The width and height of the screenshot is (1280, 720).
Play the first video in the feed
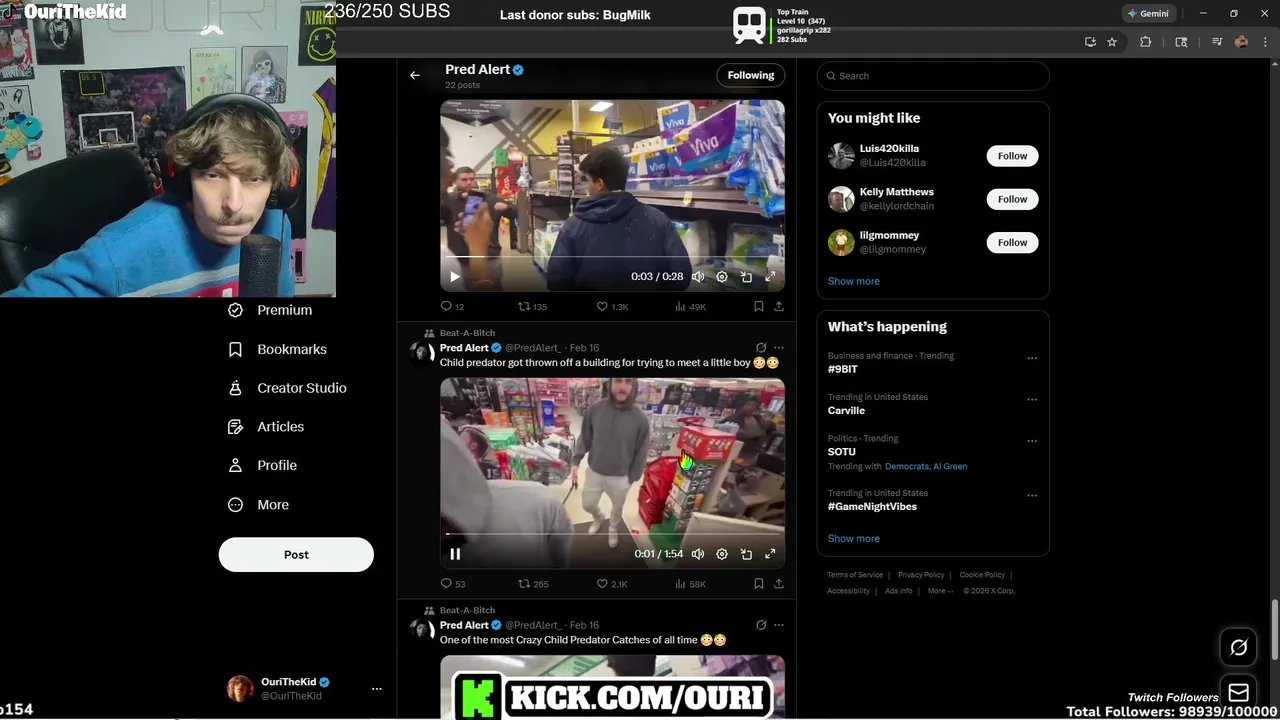point(455,277)
